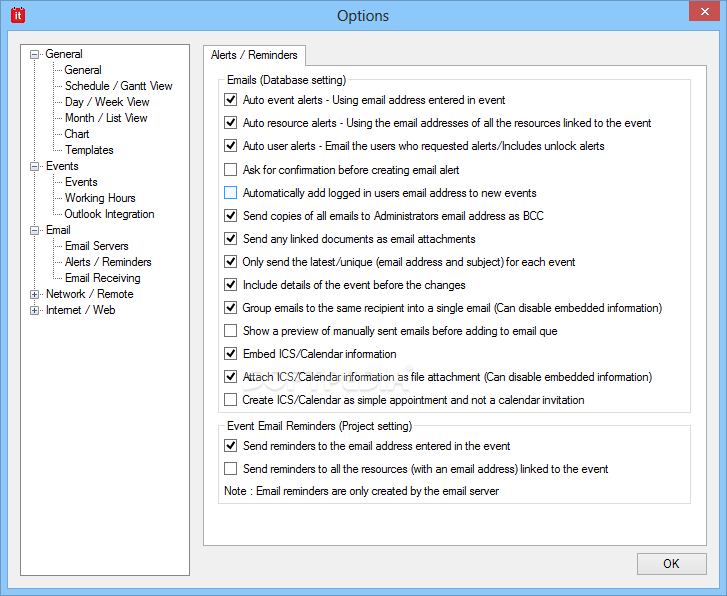Image resolution: width=727 pixels, height=596 pixels.
Task: Click the note about email reminders
Action: 361,491
